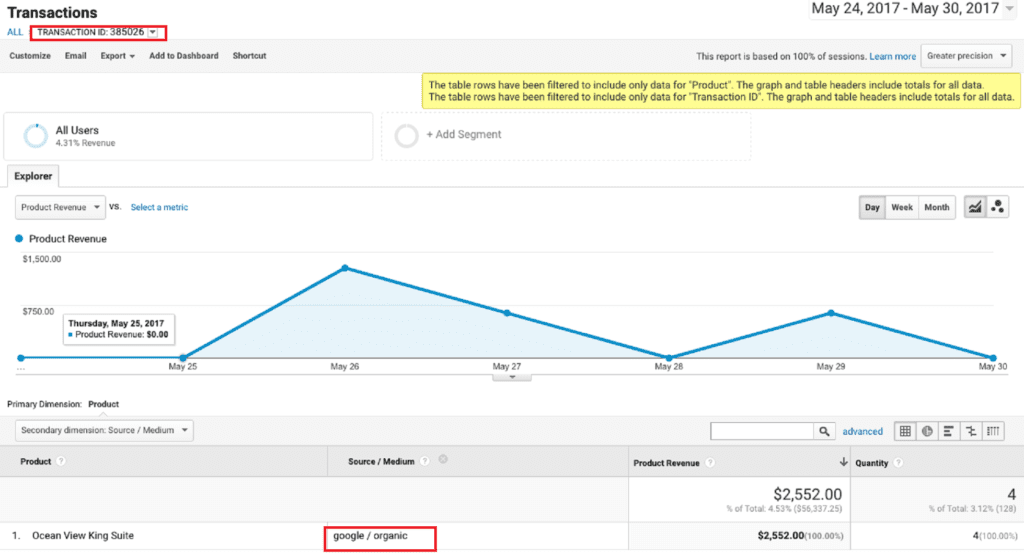Screen dimensions: 1024x553
Task: Click the May 28 data point
Action: pos(669,358)
